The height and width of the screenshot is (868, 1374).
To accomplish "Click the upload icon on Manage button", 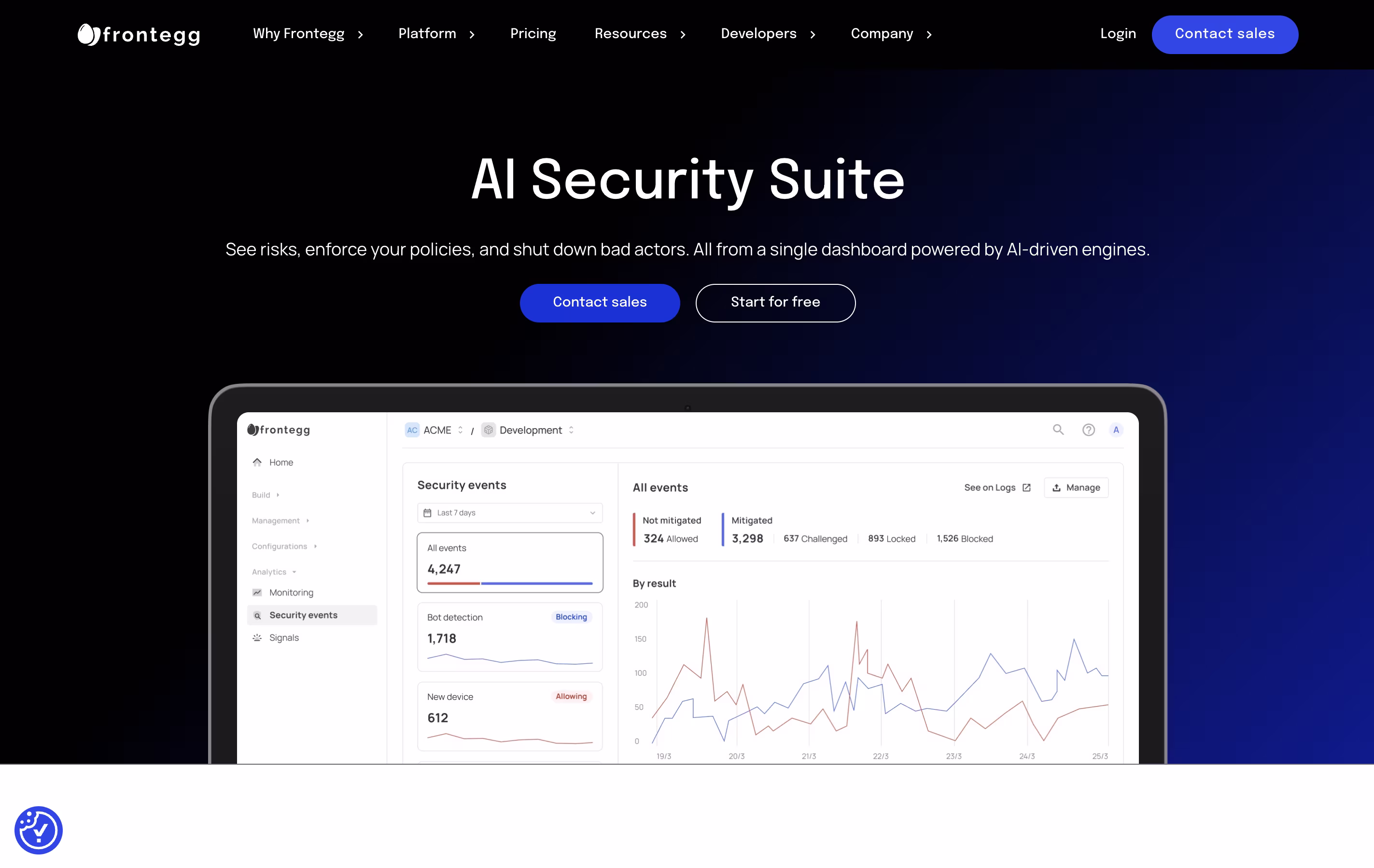I will [x=1056, y=488].
